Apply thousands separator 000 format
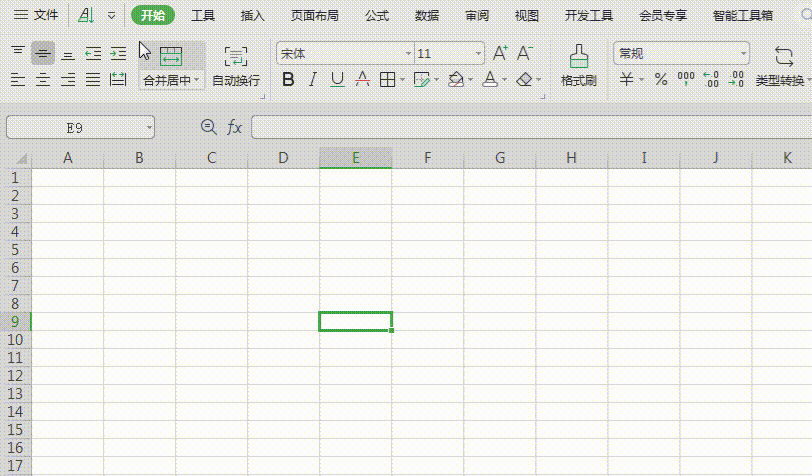This screenshot has width=812, height=476. (x=686, y=79)
